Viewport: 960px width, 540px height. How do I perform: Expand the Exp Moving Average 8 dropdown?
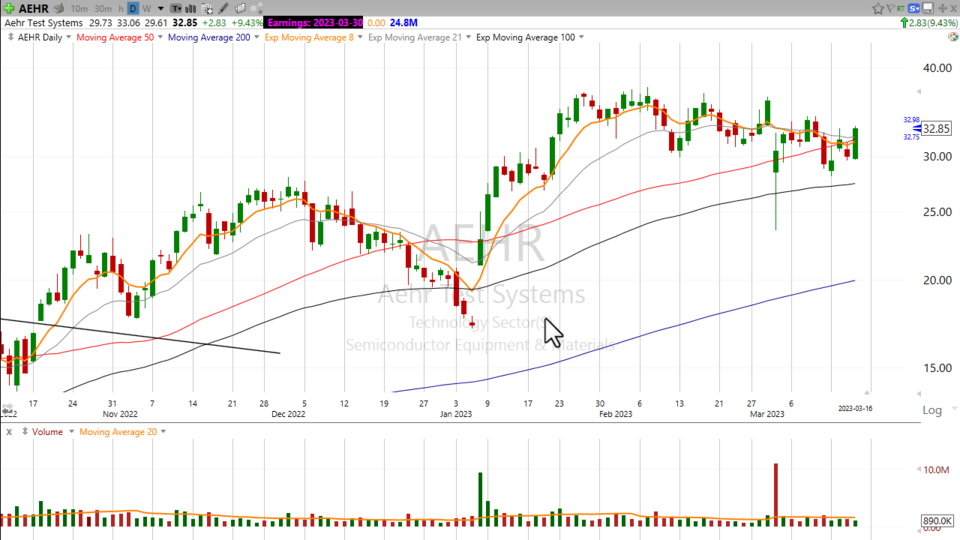tap(360, 37)
